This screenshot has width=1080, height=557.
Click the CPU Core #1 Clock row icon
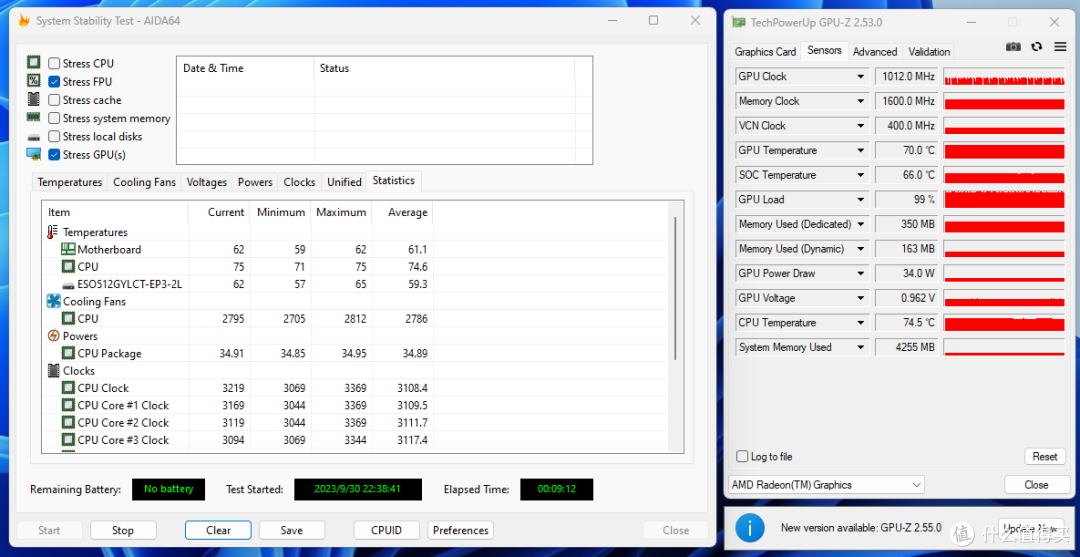pyautogui.click(x=68, y=406)
